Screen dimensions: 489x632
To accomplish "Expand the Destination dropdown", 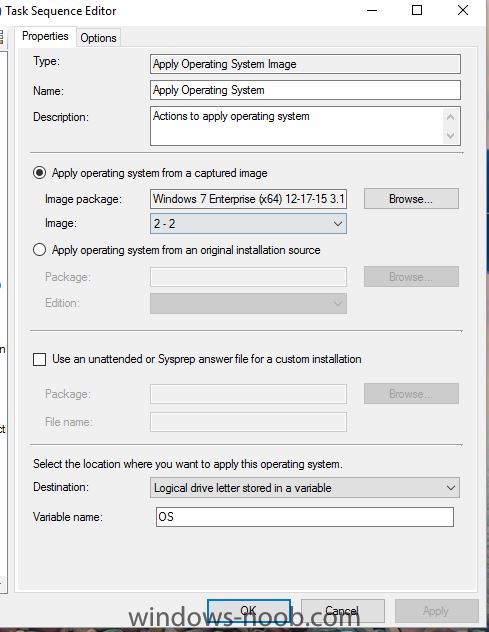I will tap(305, 488).
